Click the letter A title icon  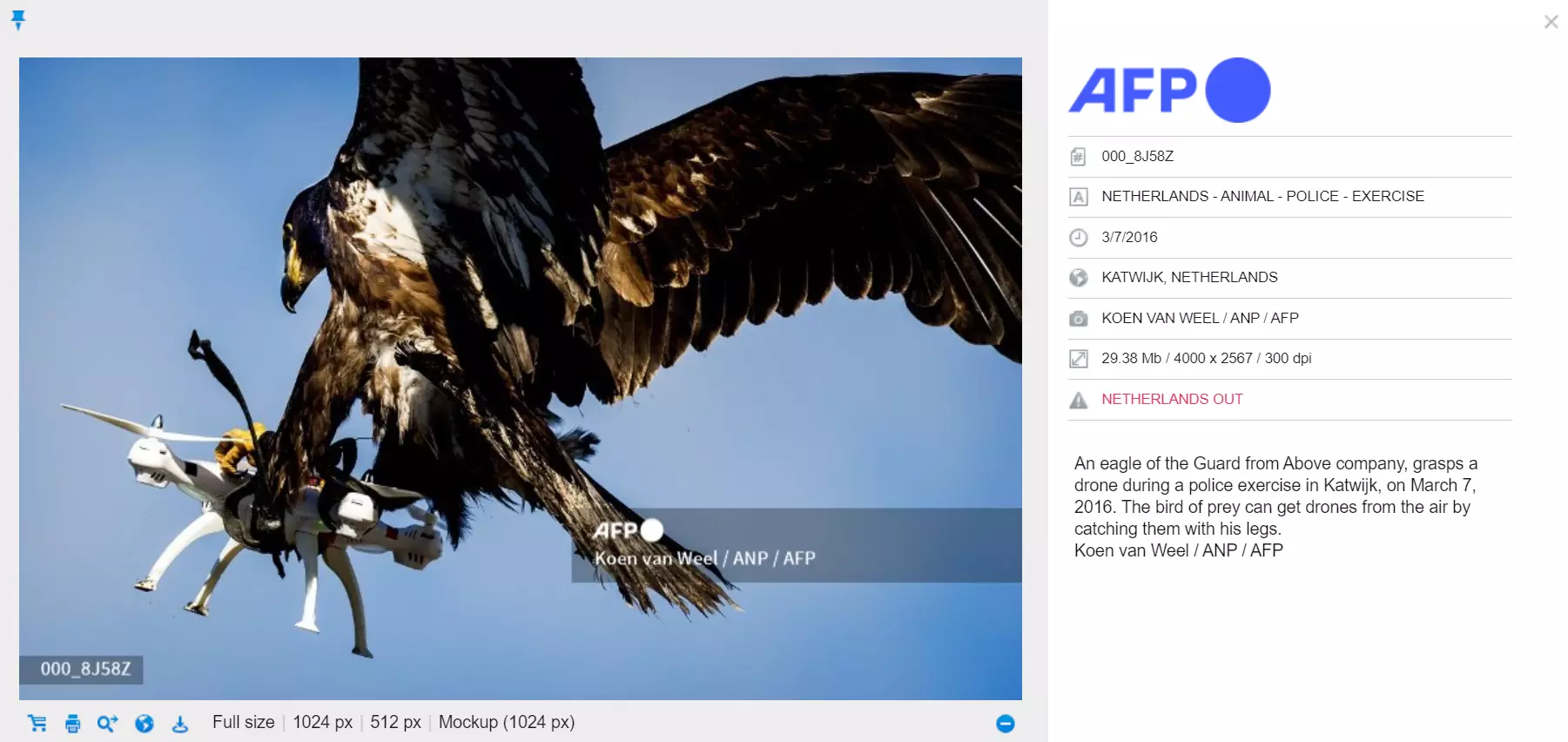[1078, 197]
